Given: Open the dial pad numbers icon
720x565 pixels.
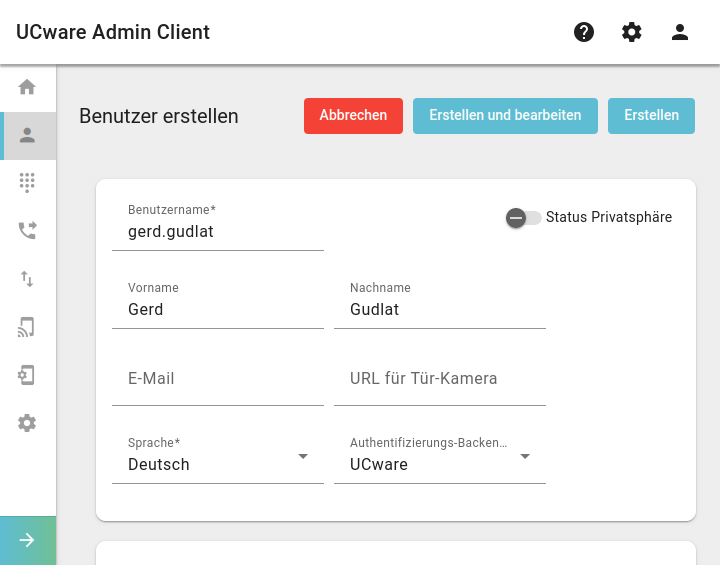Looking at the screenshot, I should (x=27, y=183).
